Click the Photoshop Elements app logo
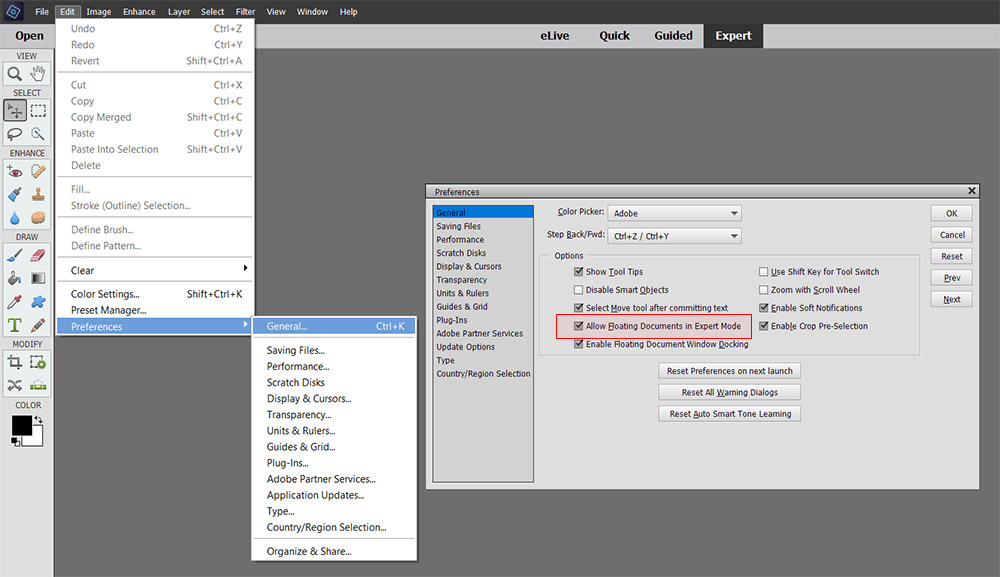 (x=13, y=11)
